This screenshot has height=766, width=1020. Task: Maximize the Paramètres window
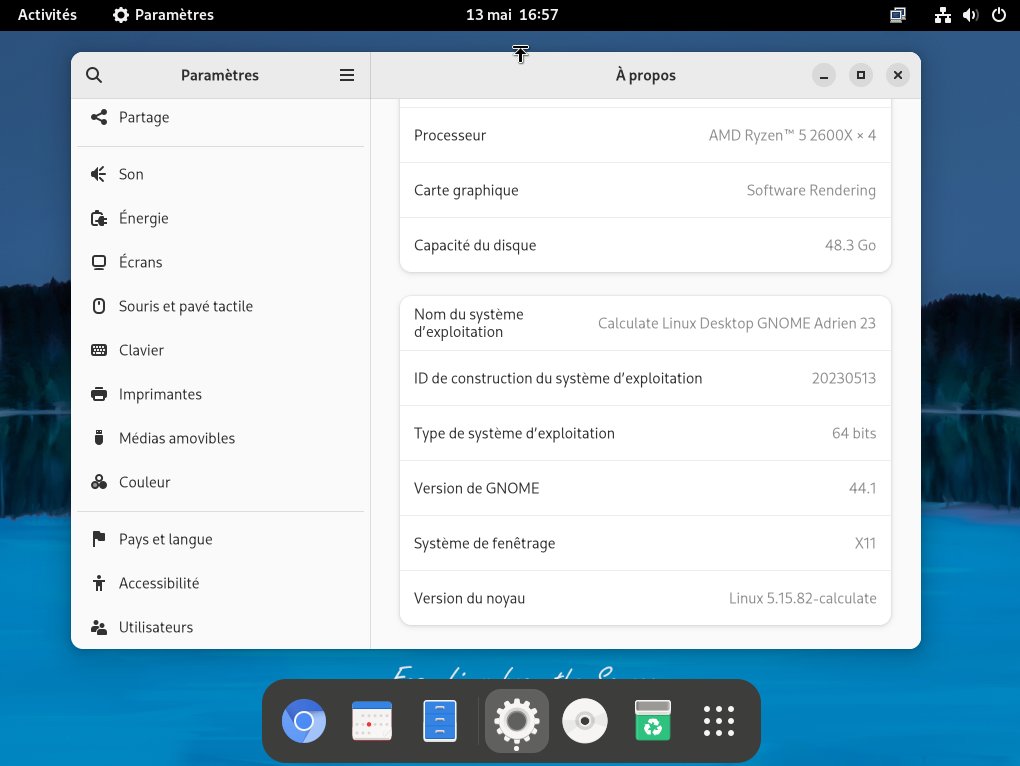[861, 75]
